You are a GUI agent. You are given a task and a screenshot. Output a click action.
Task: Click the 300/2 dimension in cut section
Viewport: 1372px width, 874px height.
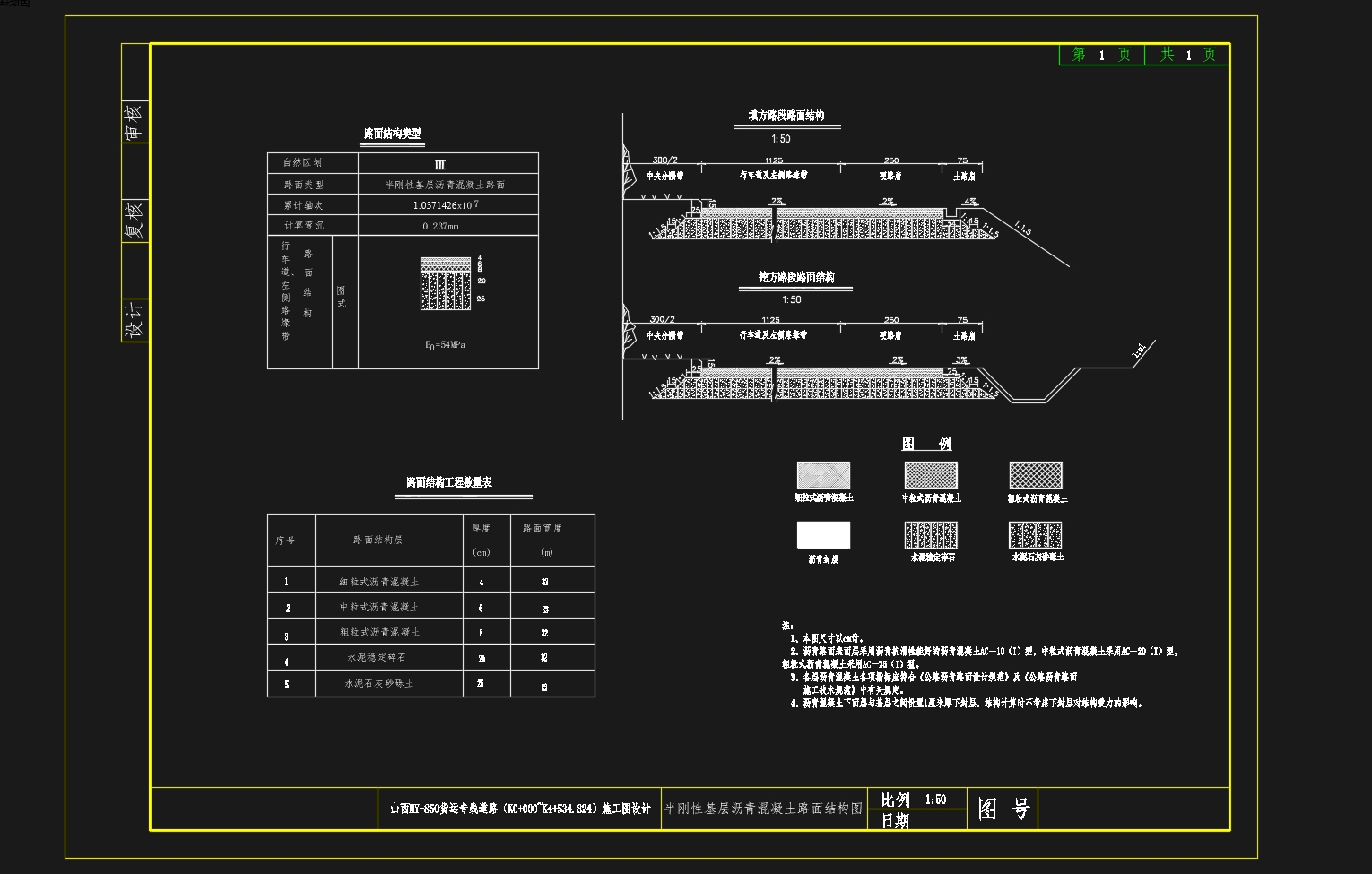[x=663, y=319]
